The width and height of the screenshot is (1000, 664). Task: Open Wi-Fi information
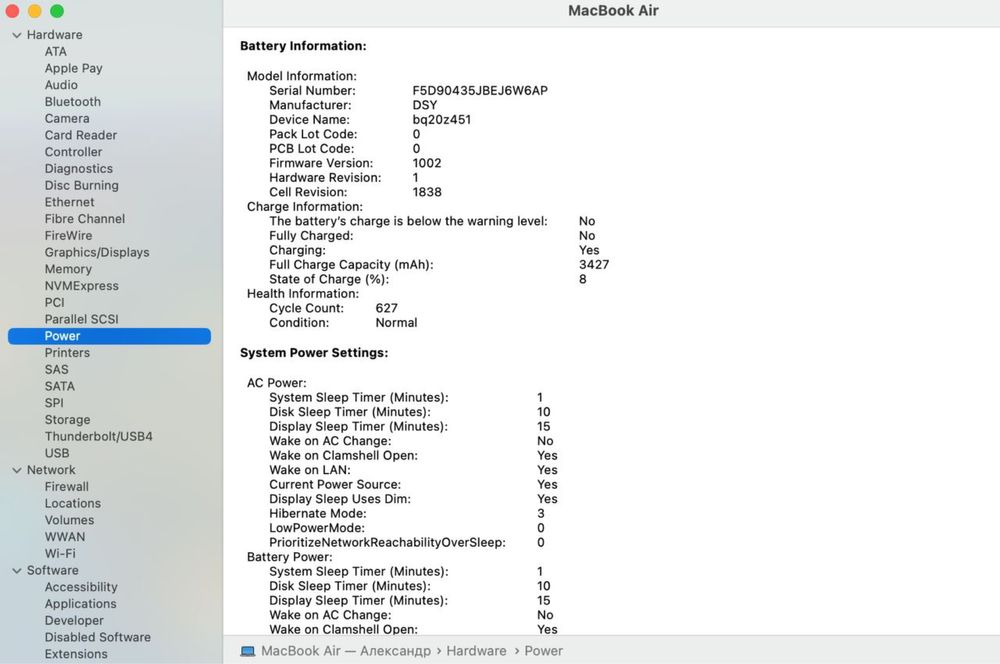(x=60, y=554)
